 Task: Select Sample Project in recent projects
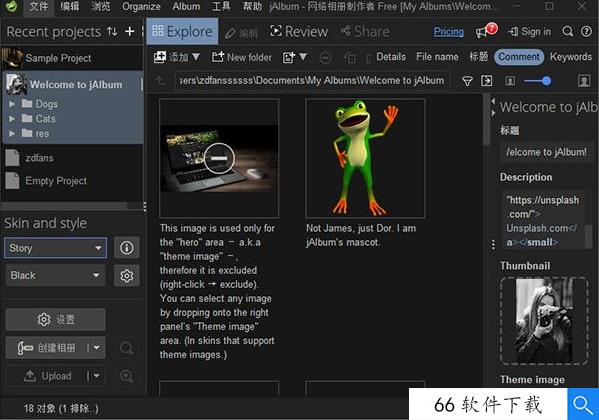(x=72, y=58)
